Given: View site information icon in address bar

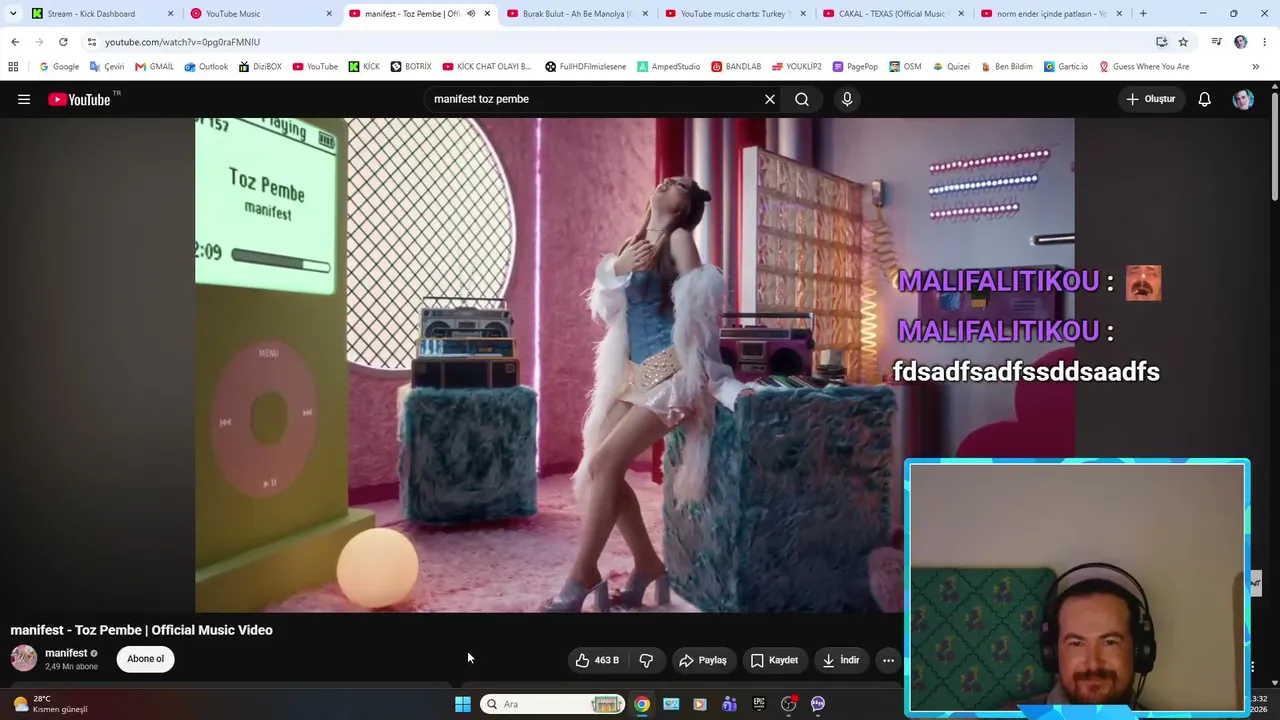Looking at the screenshot, I should click(x=92, y=42).
